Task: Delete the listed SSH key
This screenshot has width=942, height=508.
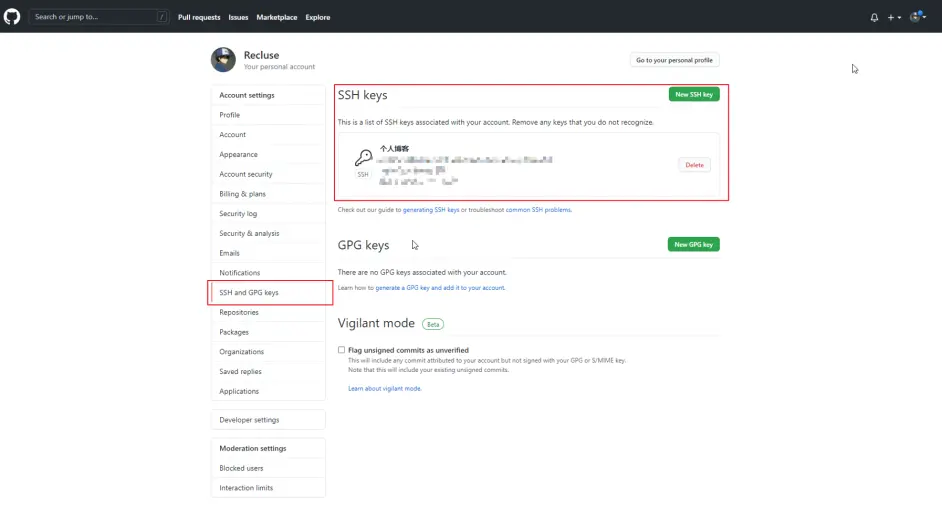Action: coord(694,165)
